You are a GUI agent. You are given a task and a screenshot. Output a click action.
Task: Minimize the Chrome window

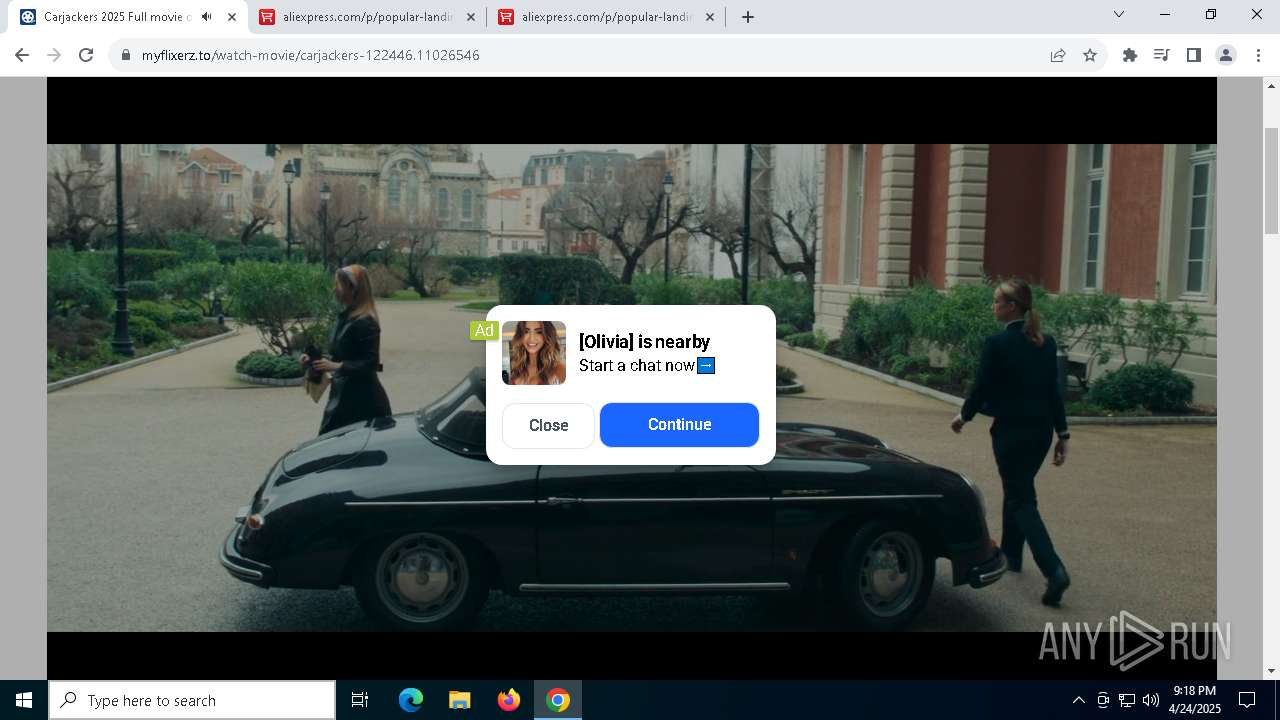(1165, 15)
